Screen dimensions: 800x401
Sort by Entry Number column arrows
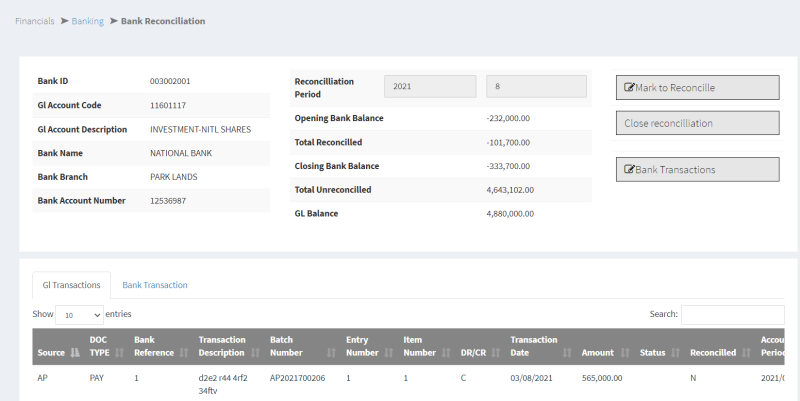pos(388,353)
